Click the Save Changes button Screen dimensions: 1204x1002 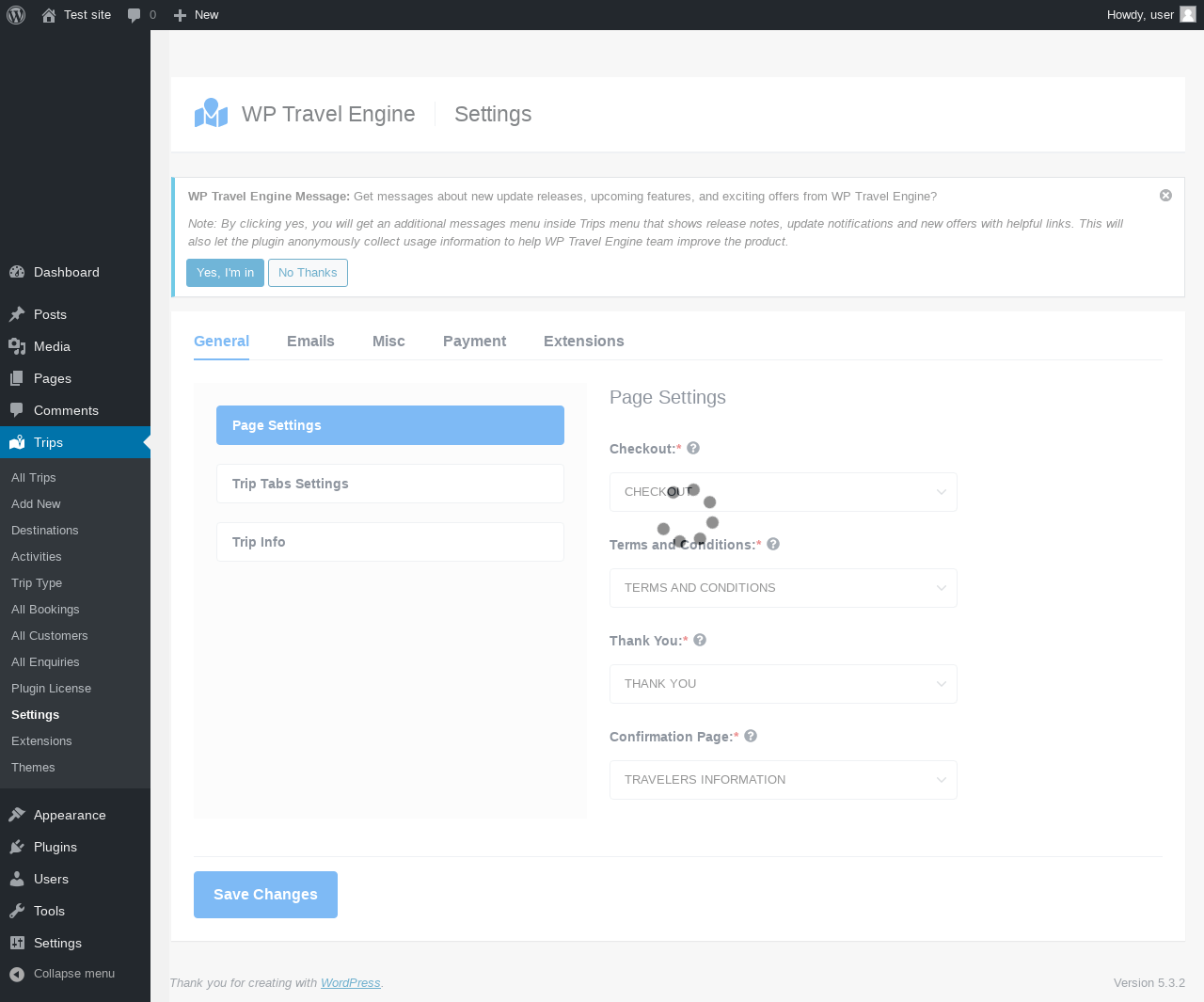coord(265,895)
